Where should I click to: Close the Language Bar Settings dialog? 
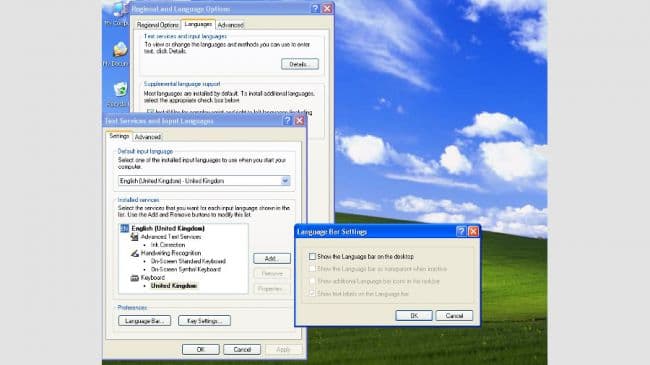473,231
